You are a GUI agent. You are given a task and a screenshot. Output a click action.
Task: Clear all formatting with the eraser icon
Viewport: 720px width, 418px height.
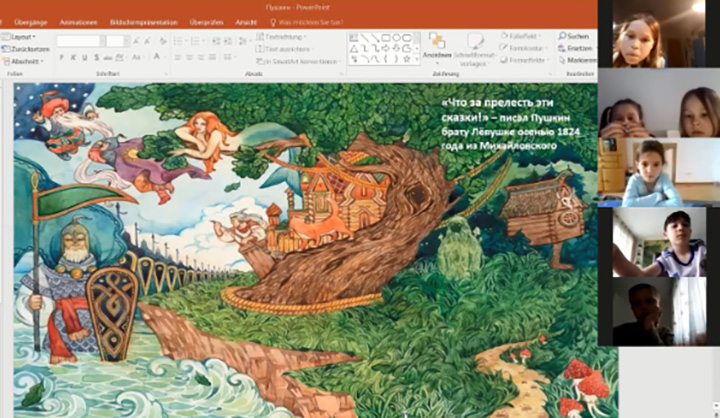163,41
